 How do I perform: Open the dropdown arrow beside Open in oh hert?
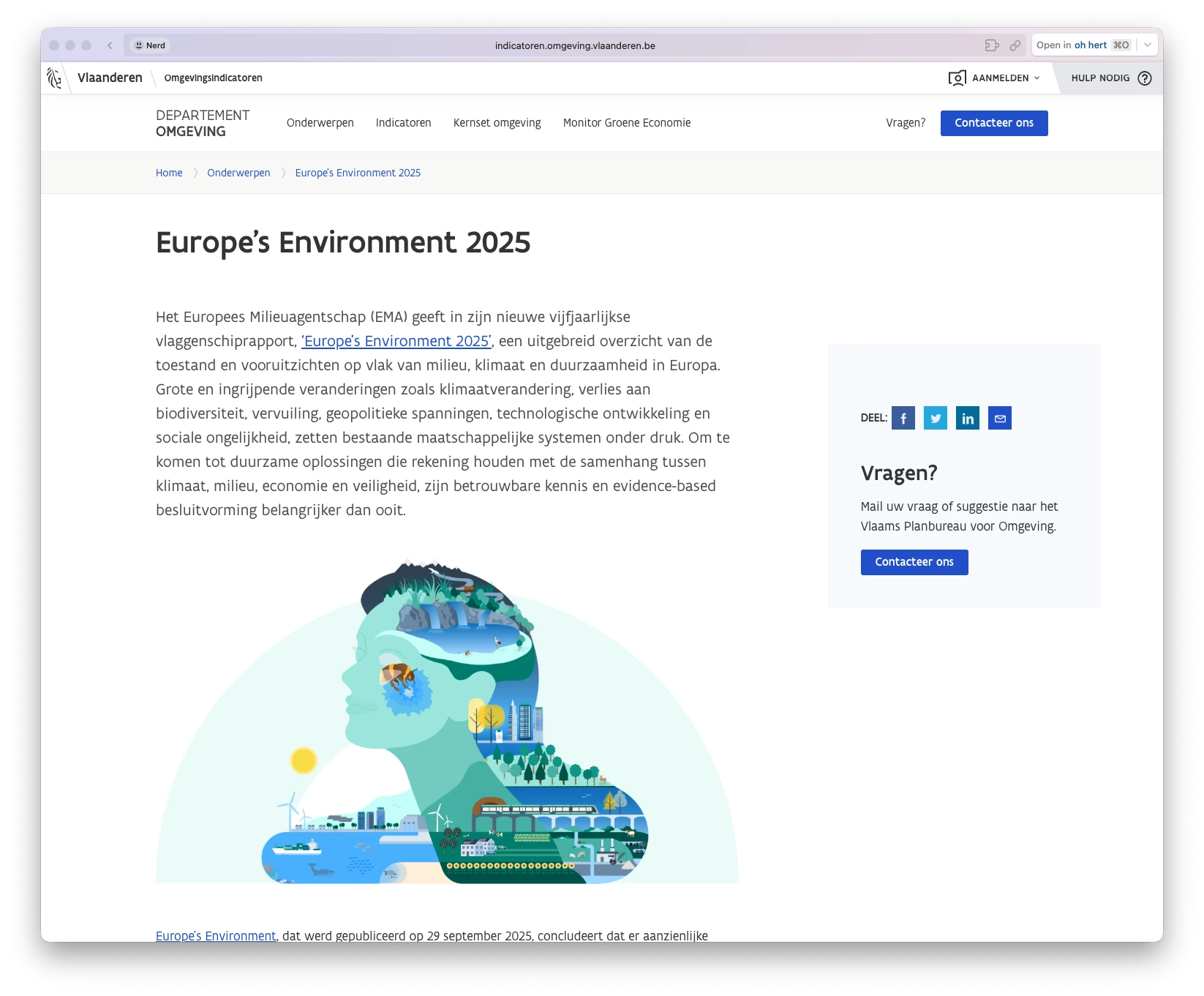pos(1148,45)
